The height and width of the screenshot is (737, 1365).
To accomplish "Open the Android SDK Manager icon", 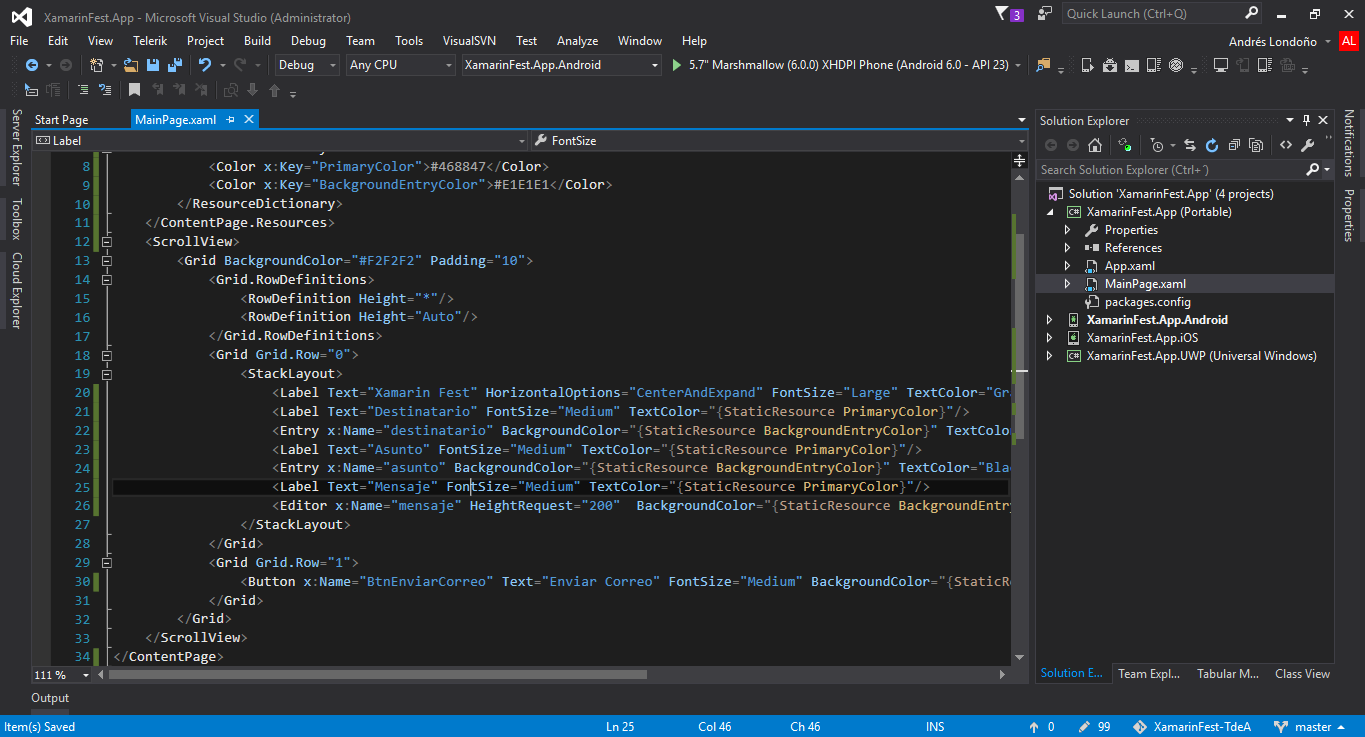I will tap(1110, 65).
